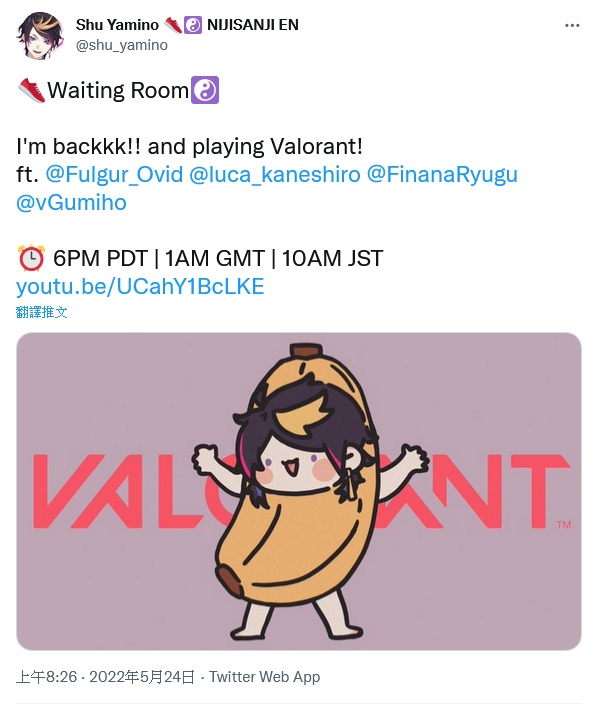Click the NIJISANJI EN text in name
This screenshot has height=704, width=598.
253,25
